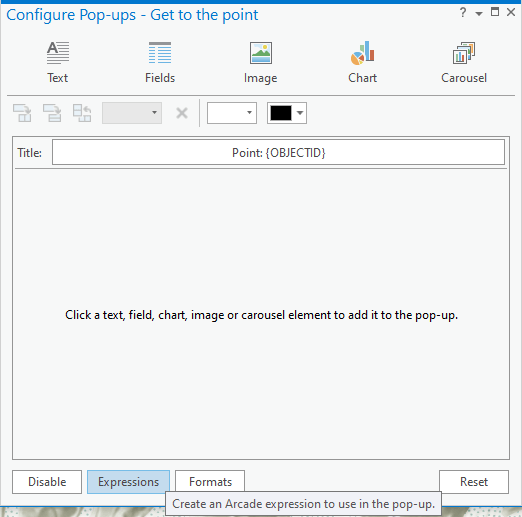Add a Chart element to the pop-up
Viewport: 522px width, 517px height.
(x=363, y=62)
